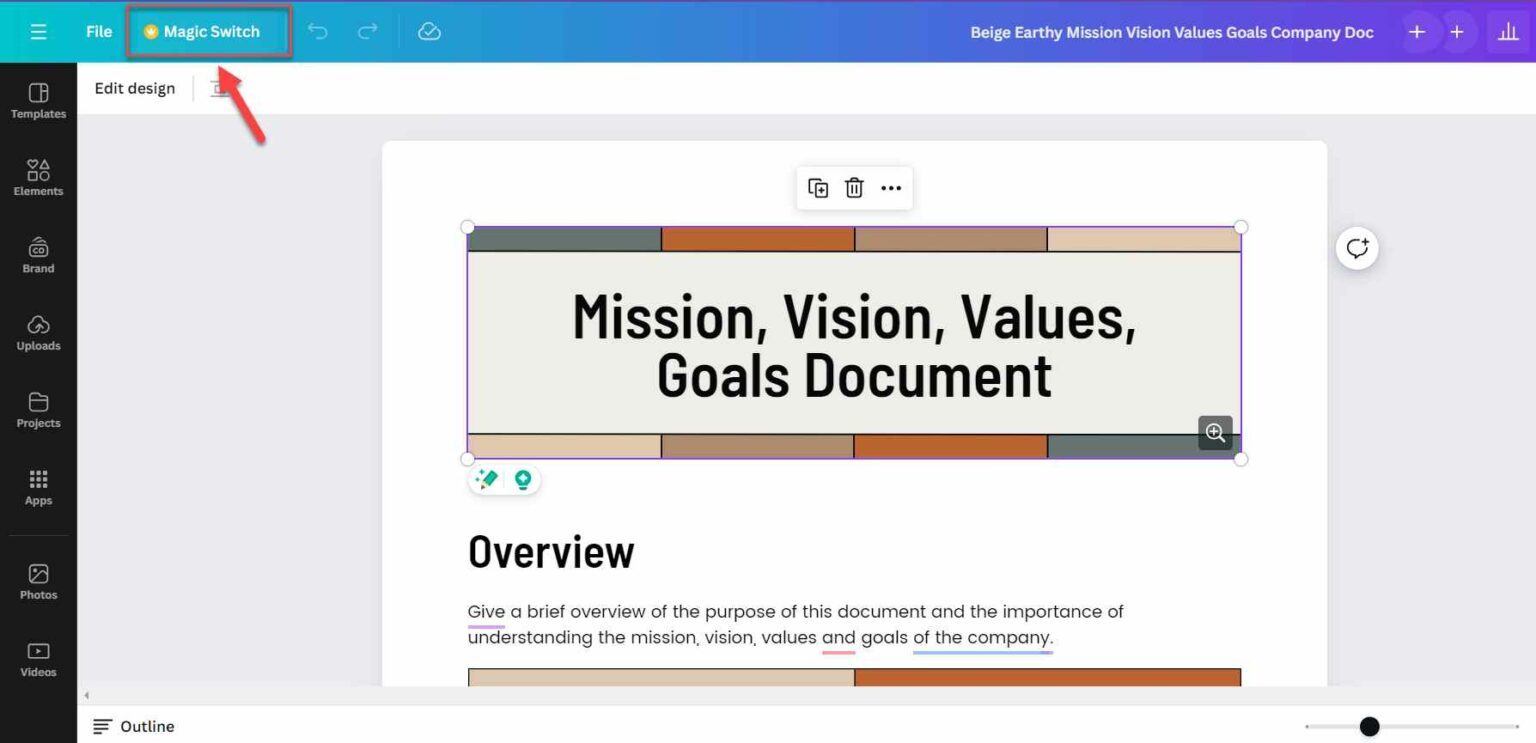Open the Photos panel
This screenshot has height=743, width=1536.
pos(38,580)
